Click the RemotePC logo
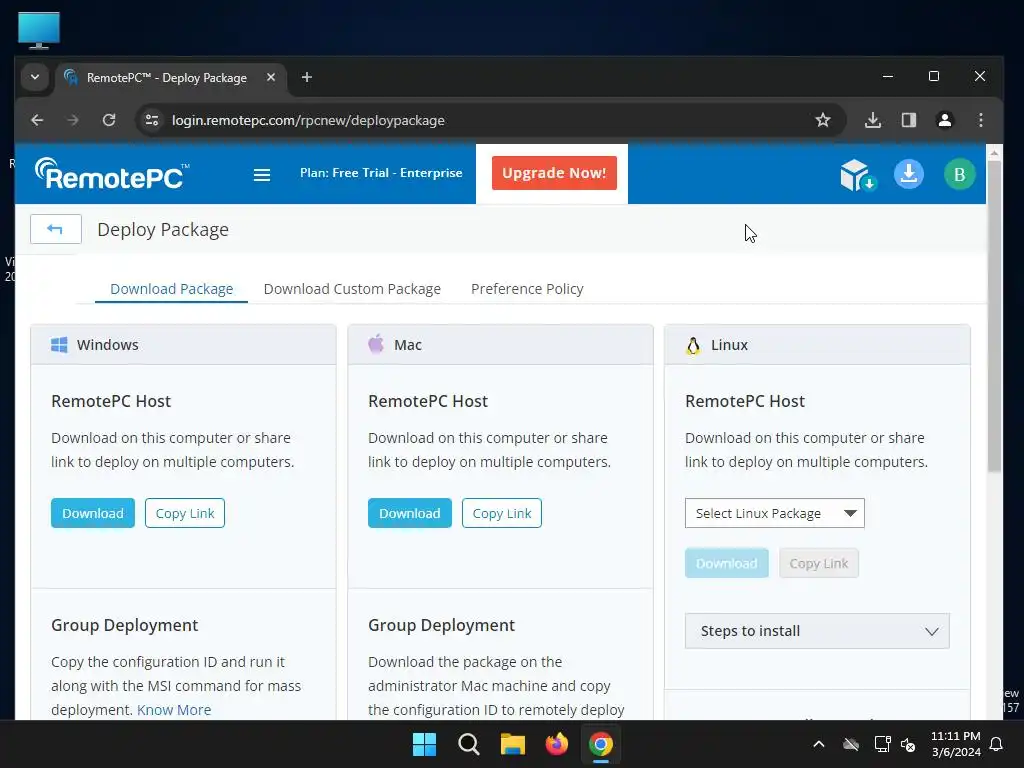1024x768 pixels. coord(112,174)
